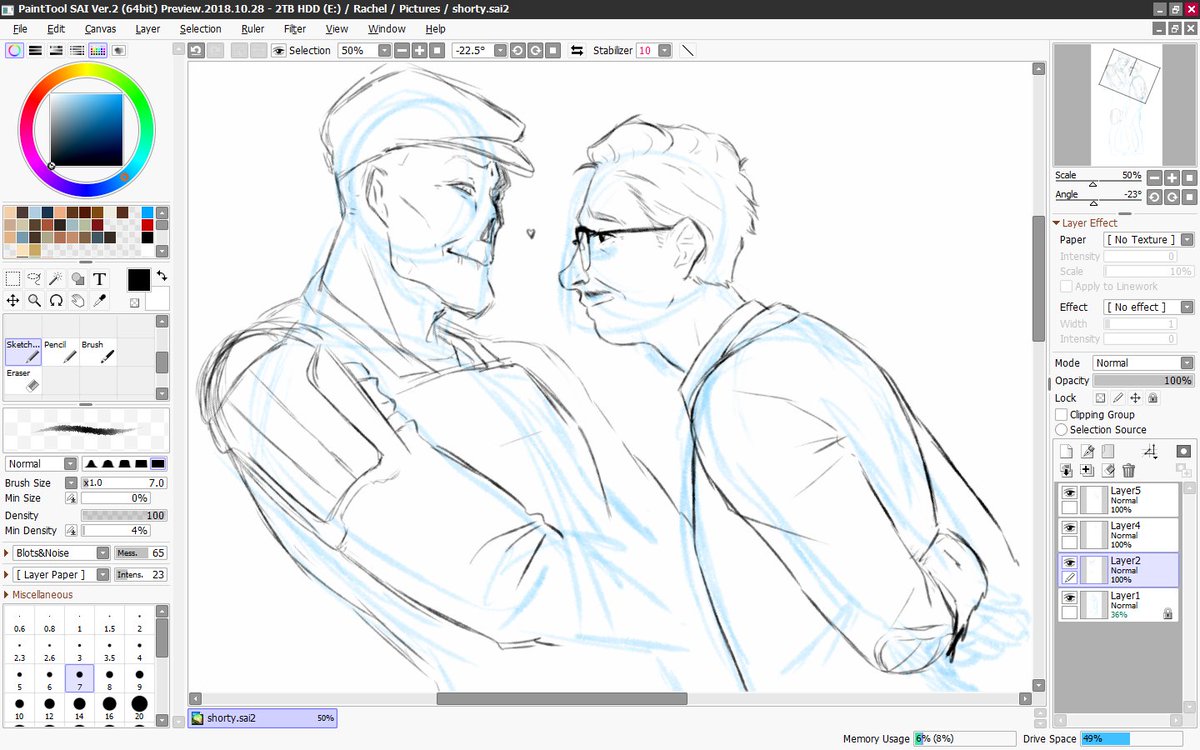The width and height of the screenshot is (1200, 750).
Task: Hide Layer2 with its eye icon
Action: [x=1069, y=562]
